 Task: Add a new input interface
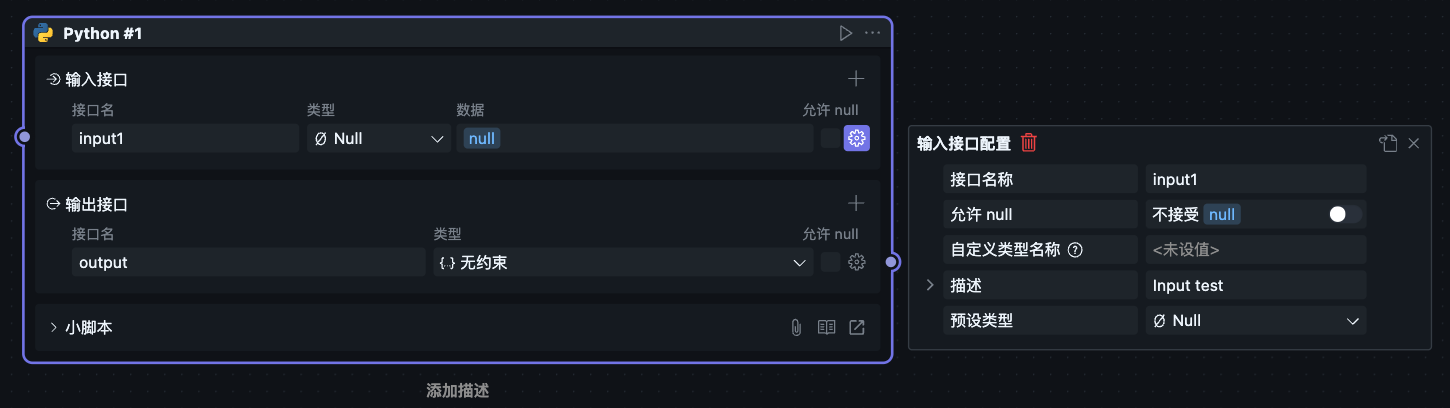(856, 79)
